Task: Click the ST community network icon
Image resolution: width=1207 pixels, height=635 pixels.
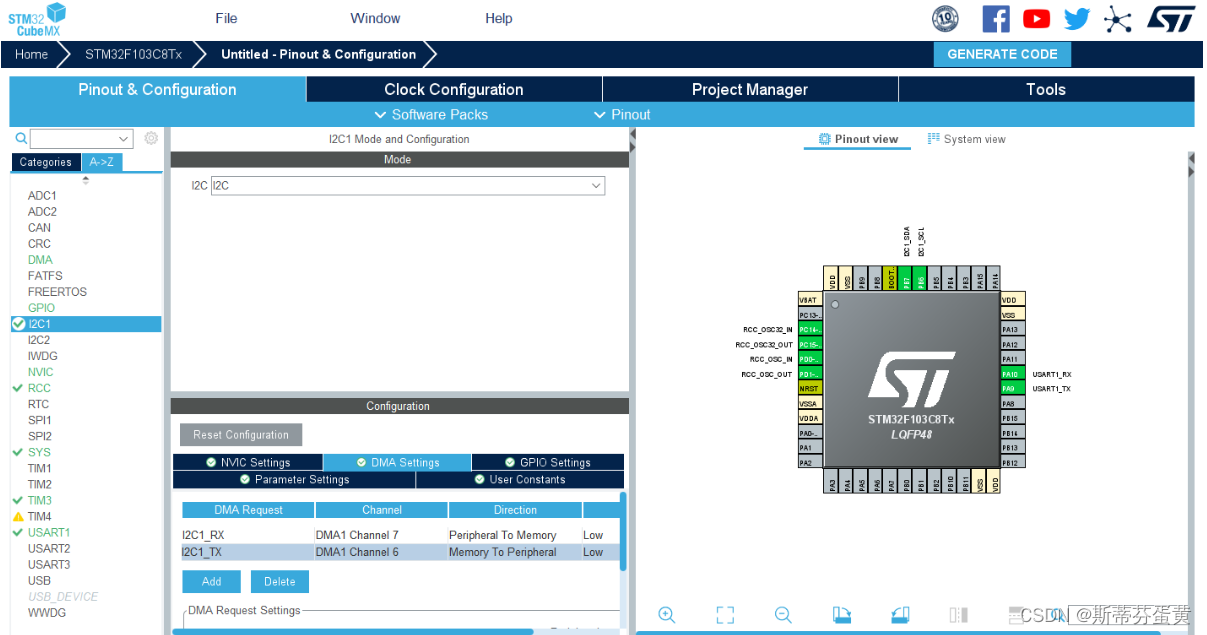Action: pos(1118,19)
